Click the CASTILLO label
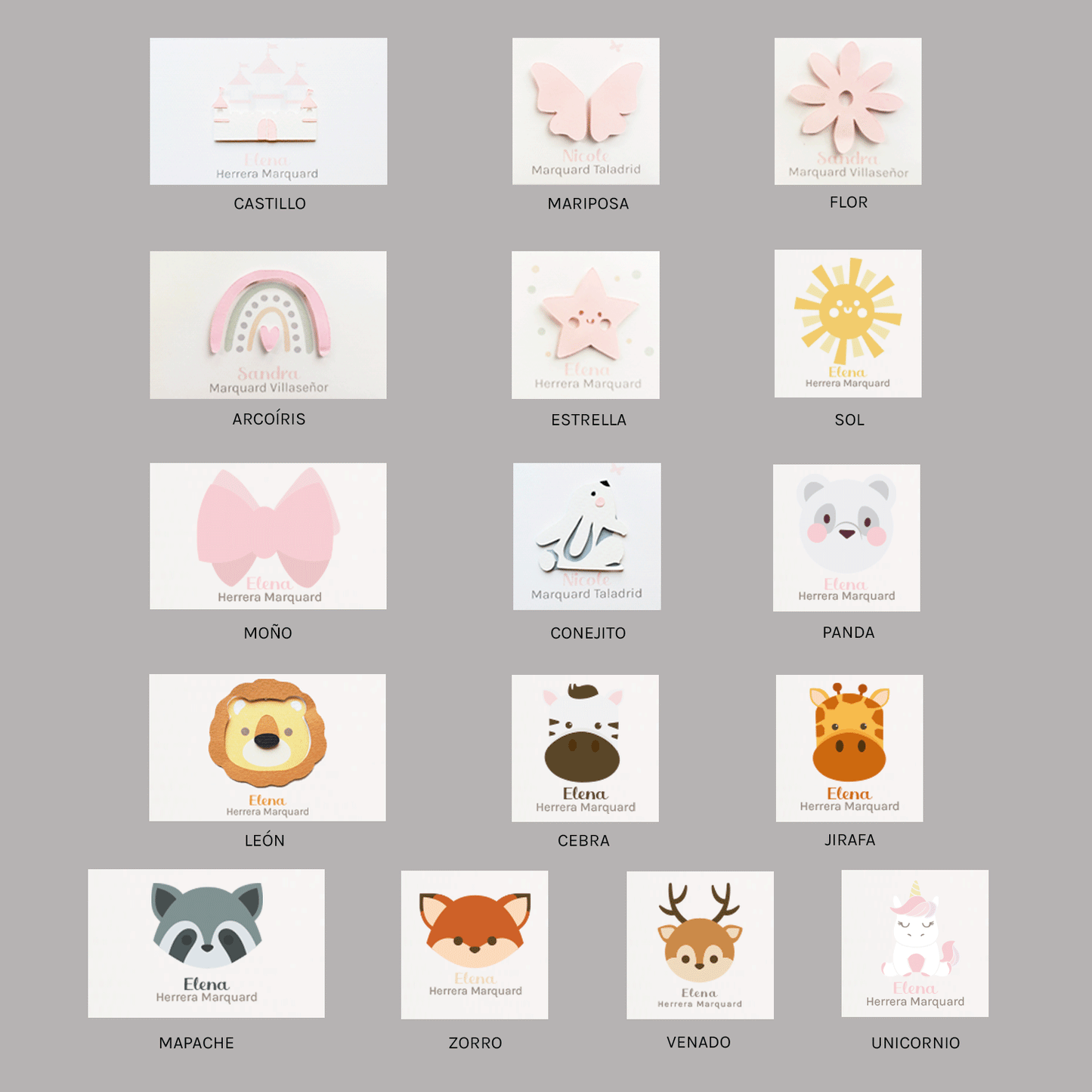1092x1092 pixels. (270, 203)
